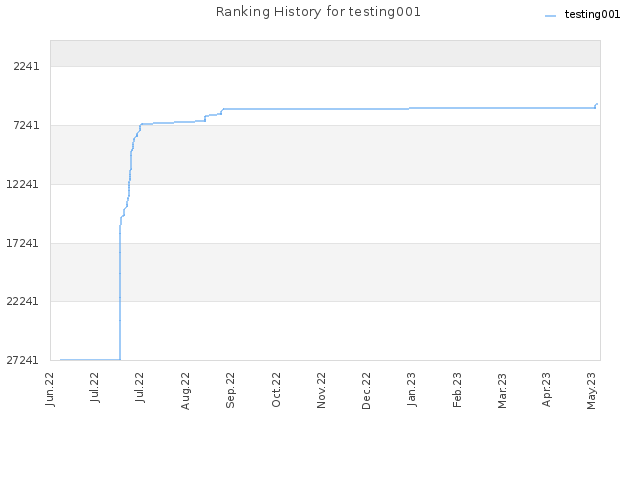Viewport: 640px width, 480px height.
Task: Click the Dec.22 x-axis label
Action: coord(366,391)
